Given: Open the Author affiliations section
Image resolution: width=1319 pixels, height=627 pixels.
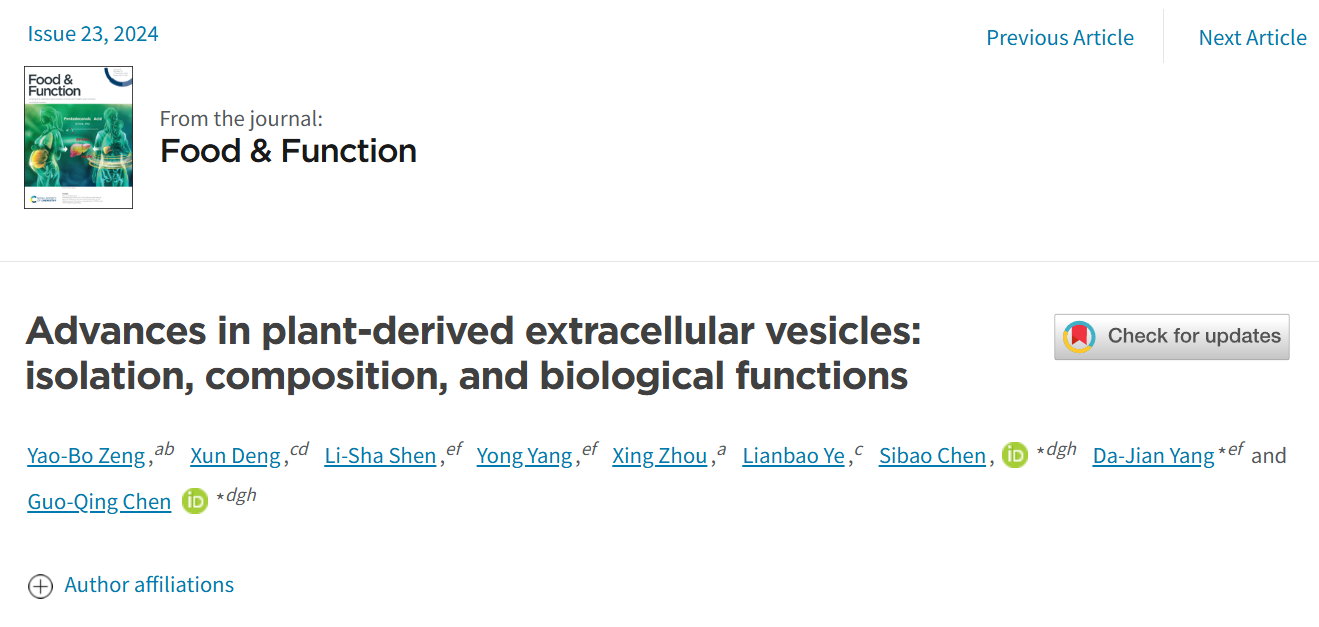Looking at the screenshot, I should 149,585.
